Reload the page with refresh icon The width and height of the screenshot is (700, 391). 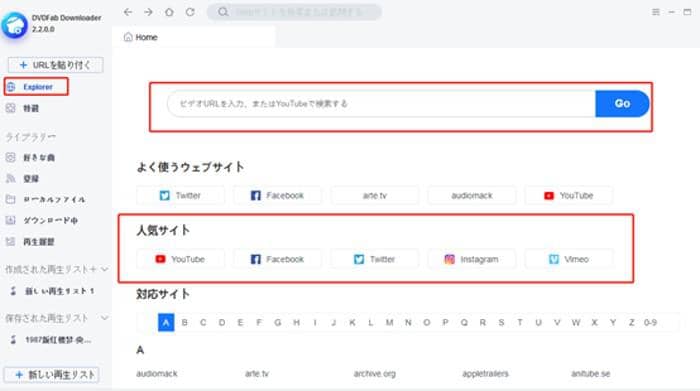[190, 12]
